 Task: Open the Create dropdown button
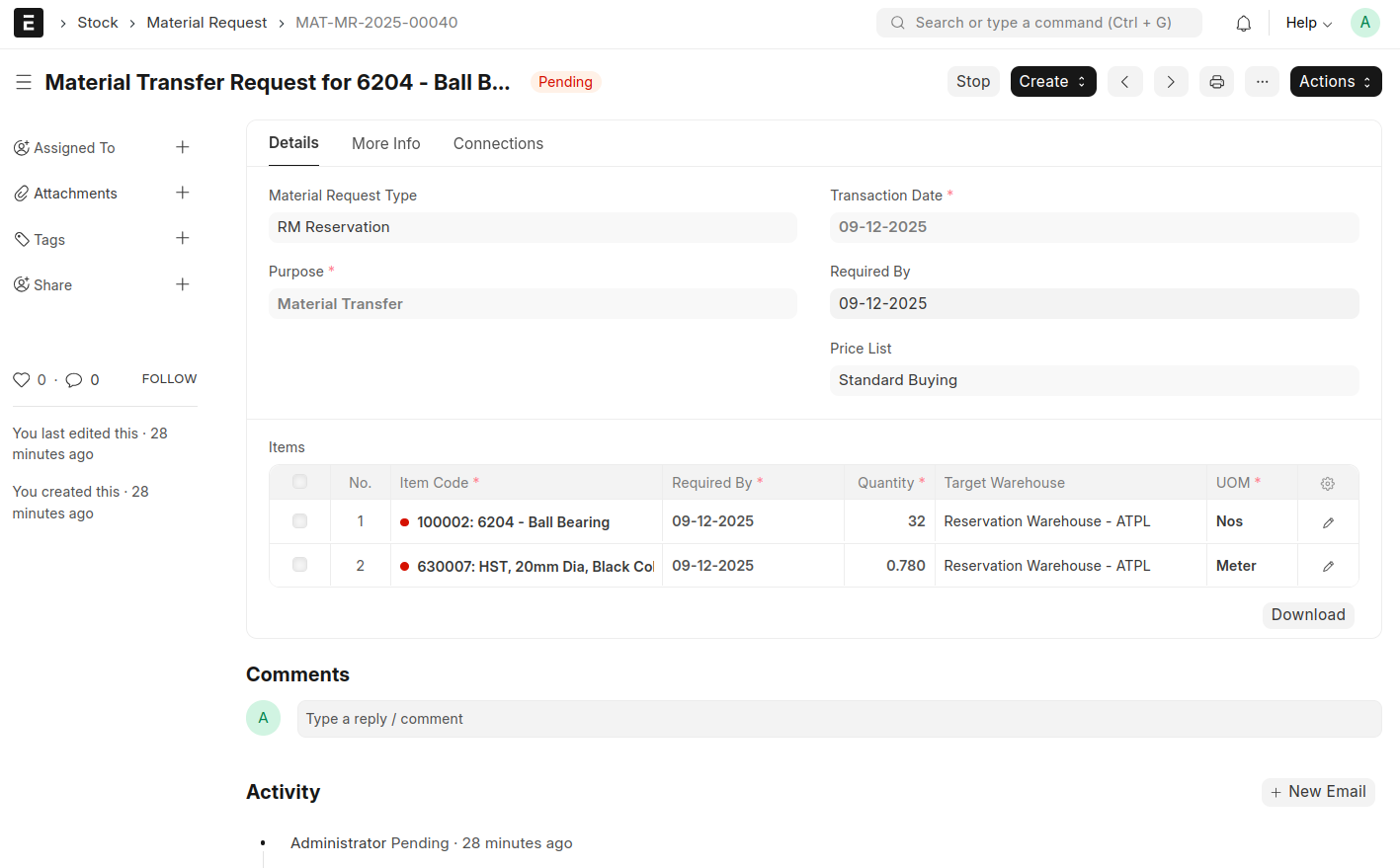pyautogui.click(x=1052, y=82)
